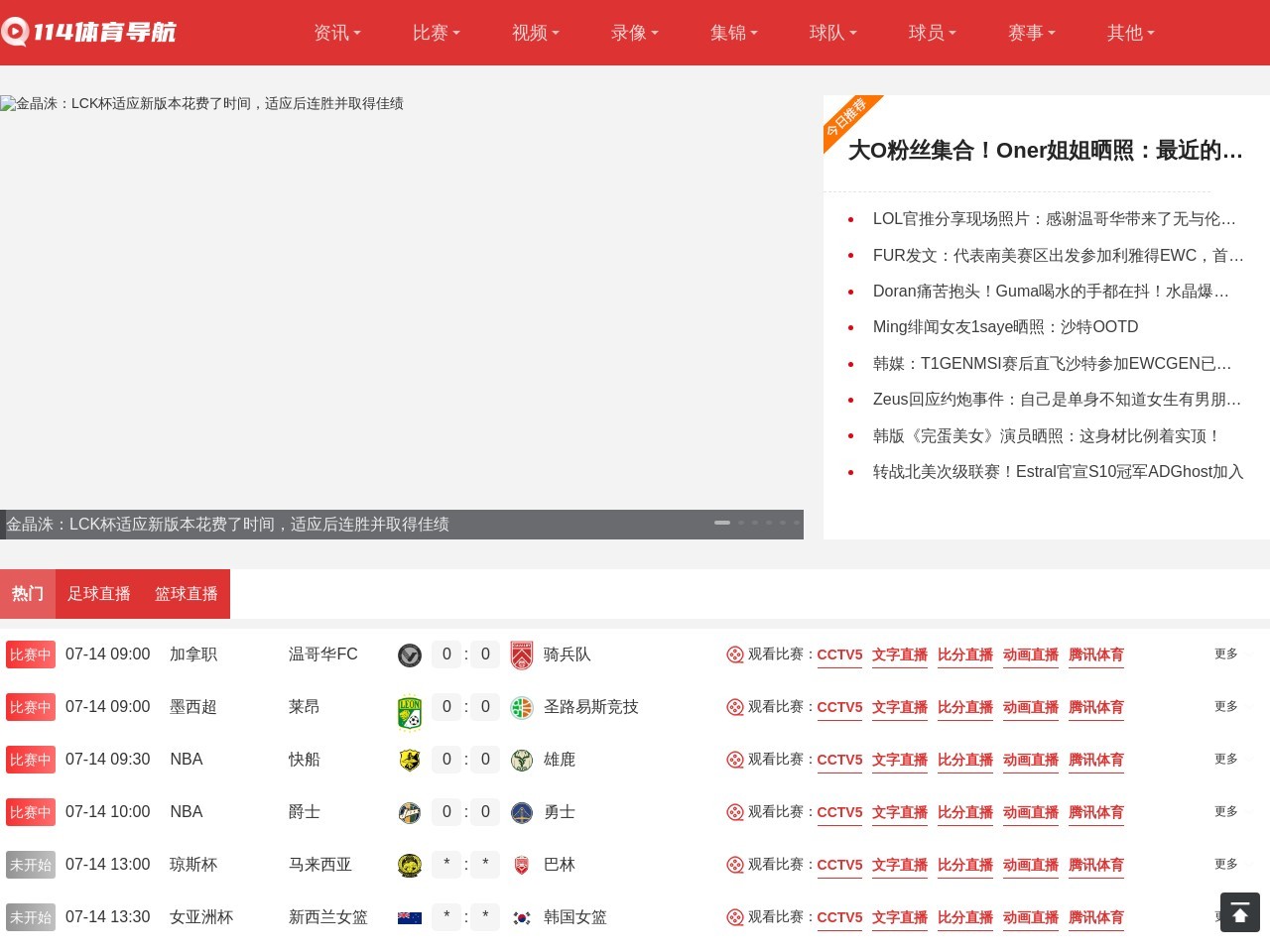
Task: Click the 温哥华FC team logo
Action: [x=410, y=654]
